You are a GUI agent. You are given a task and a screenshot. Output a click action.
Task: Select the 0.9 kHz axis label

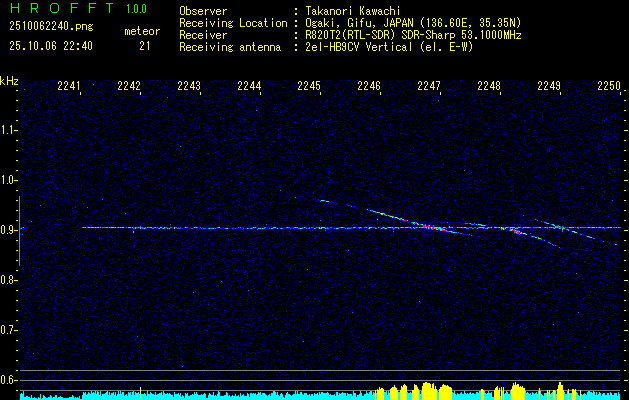[9, 230]
